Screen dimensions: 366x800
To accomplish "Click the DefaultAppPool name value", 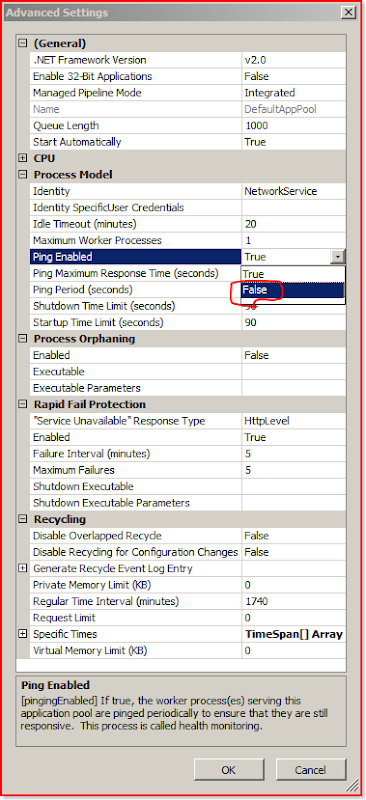I will 294,109.
